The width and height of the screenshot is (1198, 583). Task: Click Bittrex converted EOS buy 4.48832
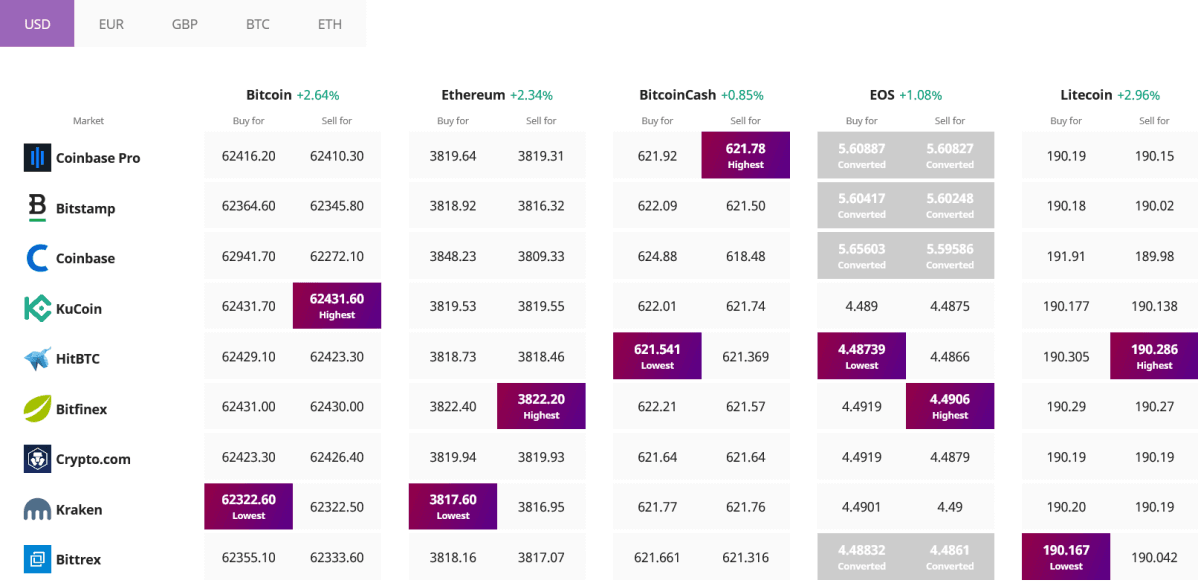point(862,557)
